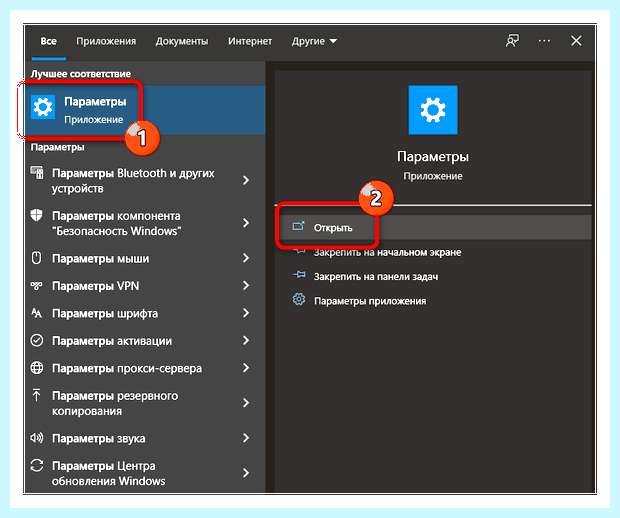Click the Windows Security shield icon
This screenshot has height=518, width=620.
[36, 216]
